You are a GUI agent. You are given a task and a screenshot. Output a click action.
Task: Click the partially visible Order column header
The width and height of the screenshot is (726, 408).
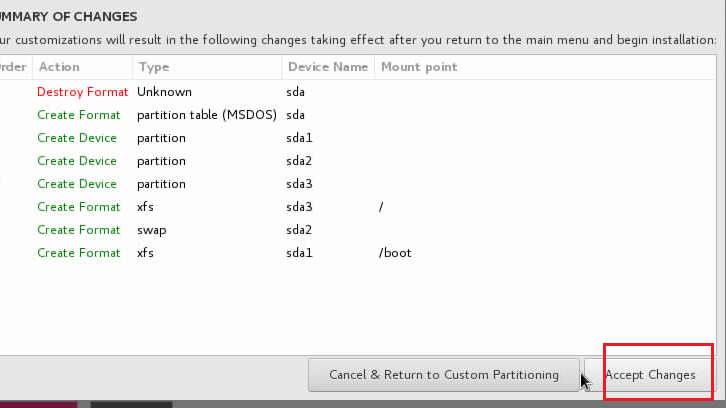tap(14, 67)
